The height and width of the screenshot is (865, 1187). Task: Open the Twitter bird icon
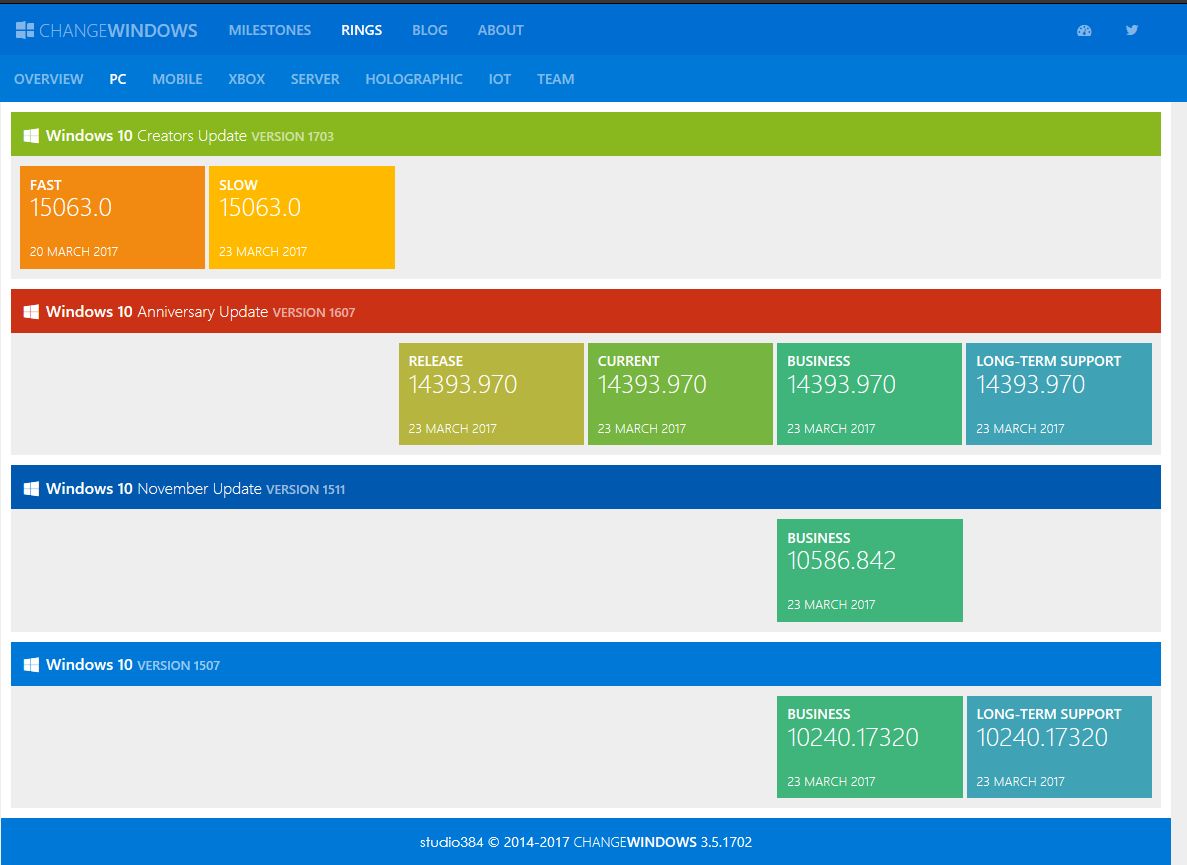coord(1132,30)
